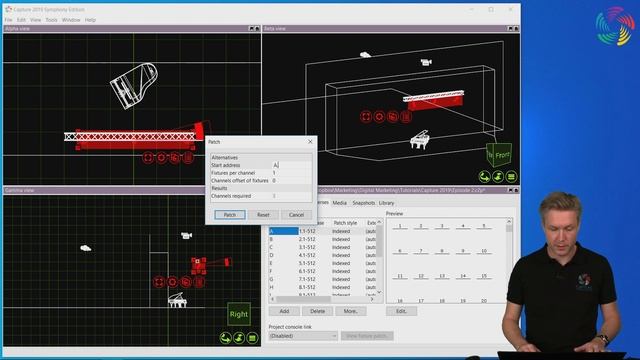Click the Patch button in the dialog
This screenshot has height=360, width=640.
[x=230, y=215]
